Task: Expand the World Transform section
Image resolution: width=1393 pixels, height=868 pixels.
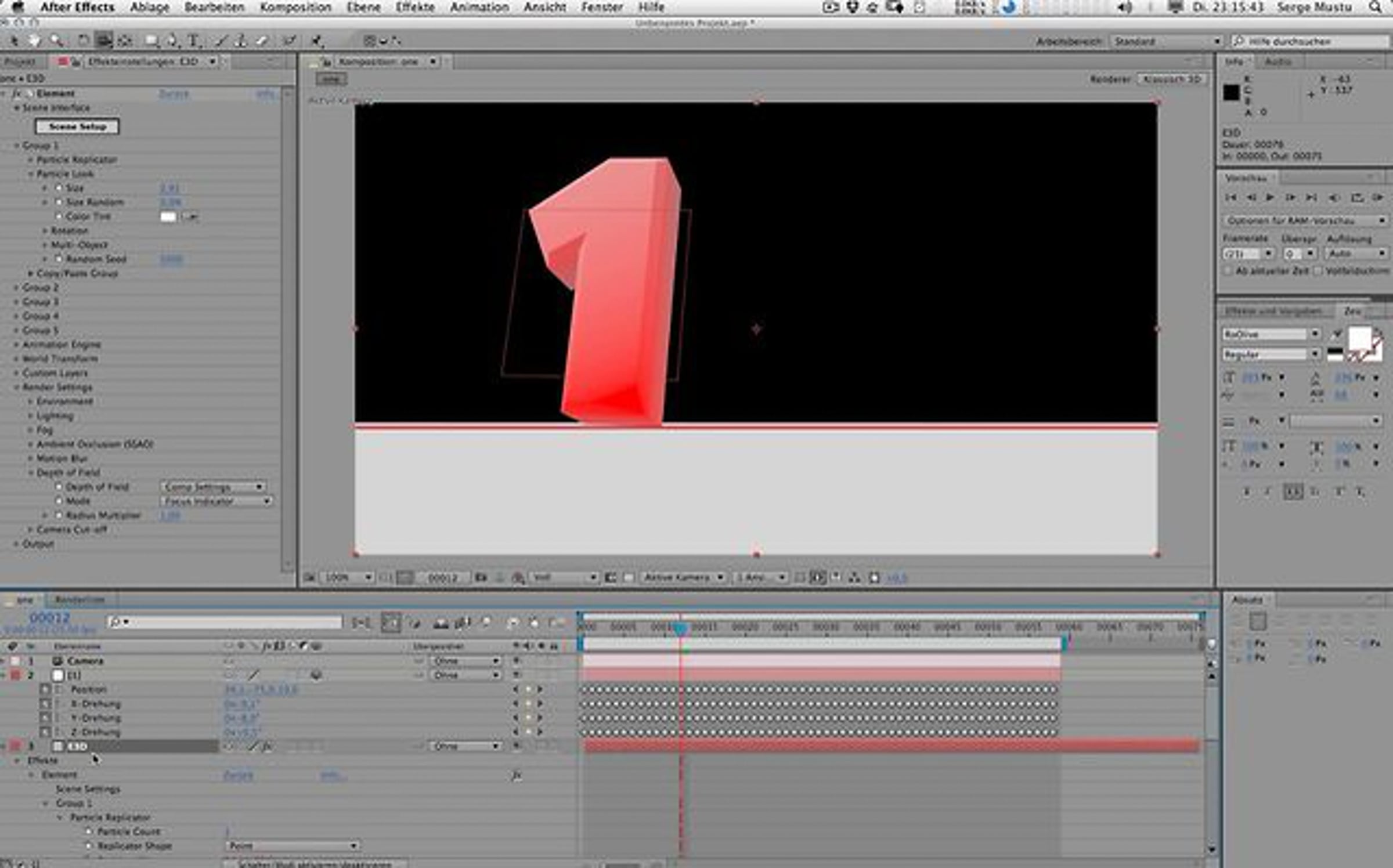Action: (x=16, y=359)
